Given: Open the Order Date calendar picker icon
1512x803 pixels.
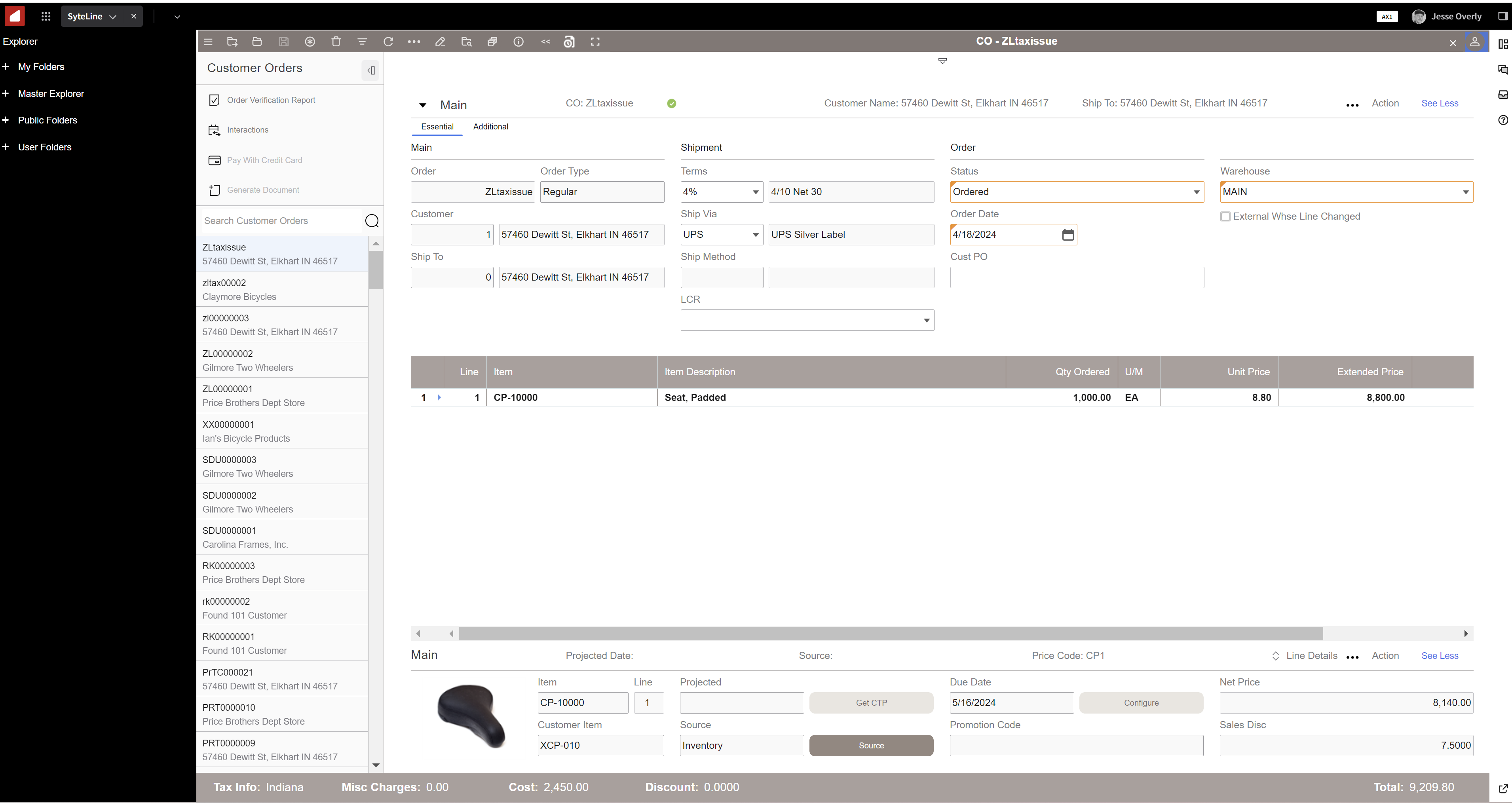Looking at the screenshot, I should click(x=1068, y=235).
